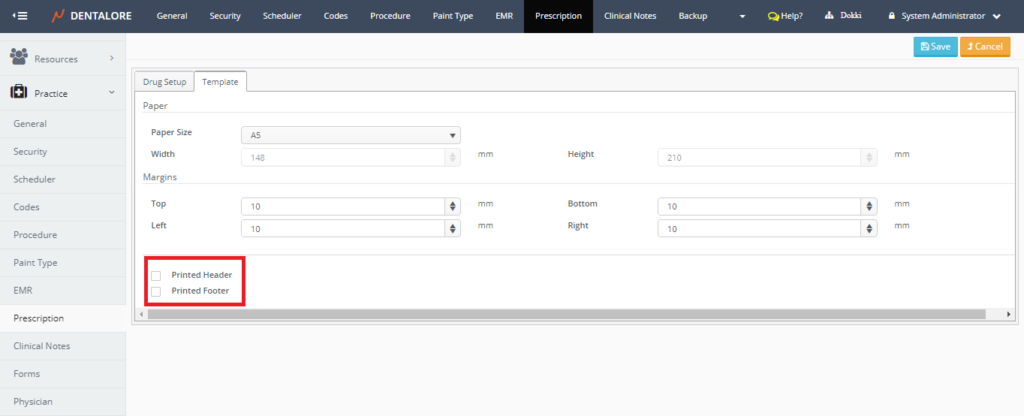Open the Help chat icon
Image resolution: width=1024 pixels, height=416 pixels.
click(773, 16)
